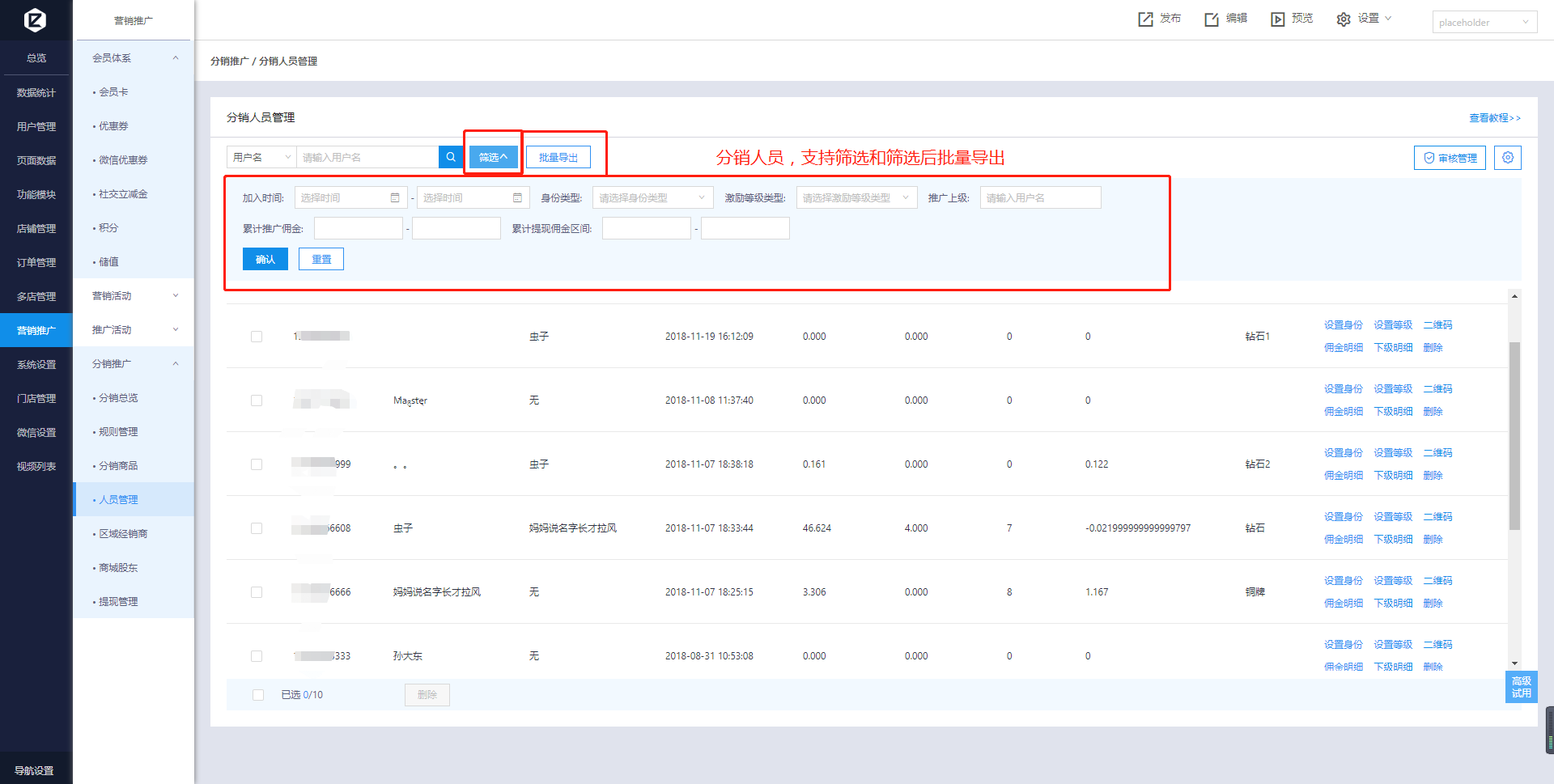Open the 身份类型 dropdown

pos(652,198)
